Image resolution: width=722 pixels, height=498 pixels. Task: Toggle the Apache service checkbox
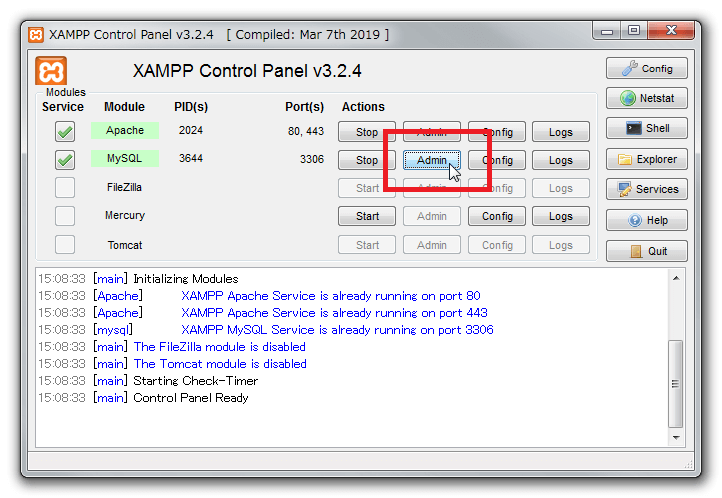coord(65,132)
